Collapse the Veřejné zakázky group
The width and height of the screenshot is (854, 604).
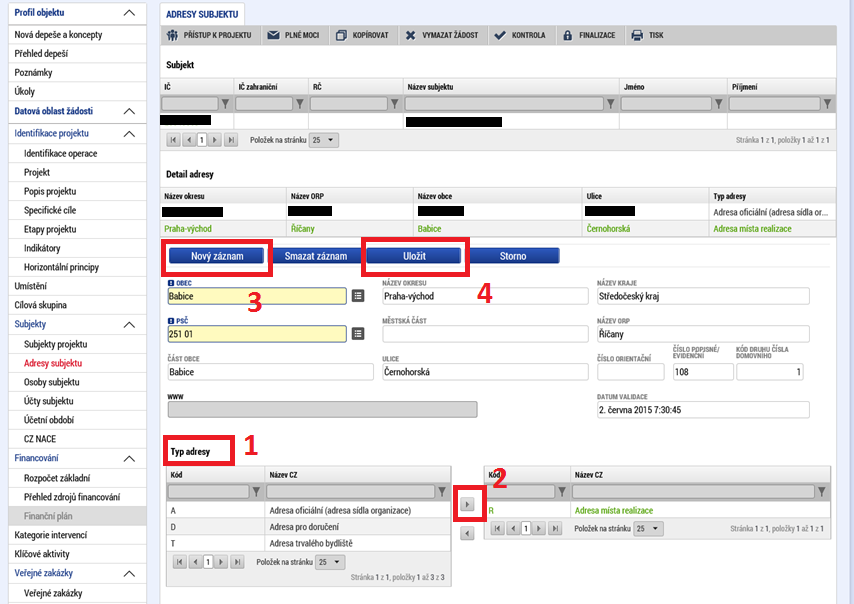(129, 574)
